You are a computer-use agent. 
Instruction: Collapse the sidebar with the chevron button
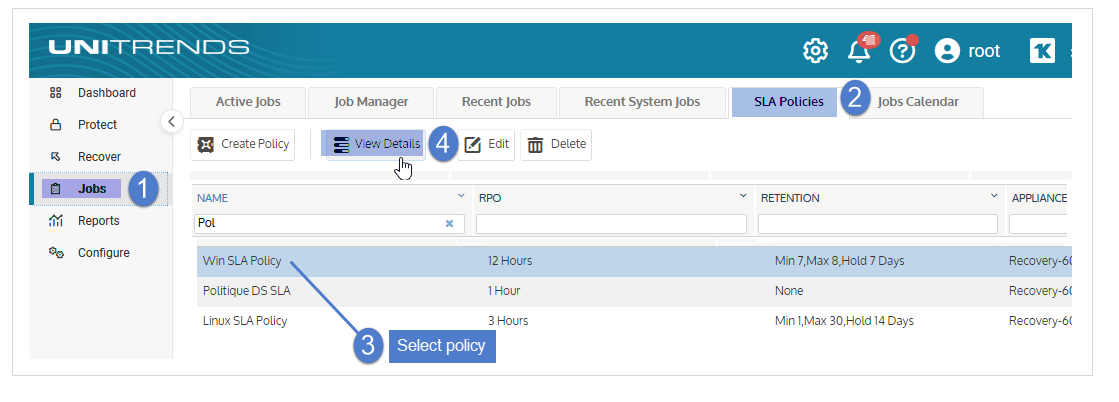pos(171,121)
